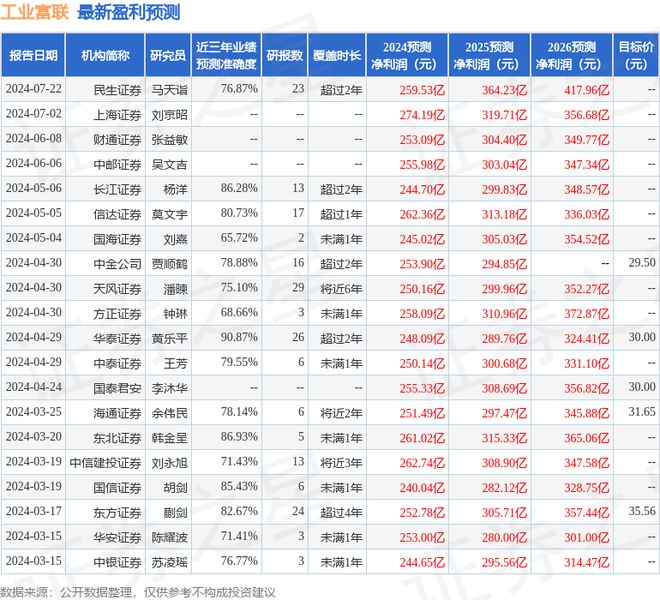Click coverage duration 将近6年
Image resolution: width=660 pixels, height=600 pixels.
(x=341, y=288)
